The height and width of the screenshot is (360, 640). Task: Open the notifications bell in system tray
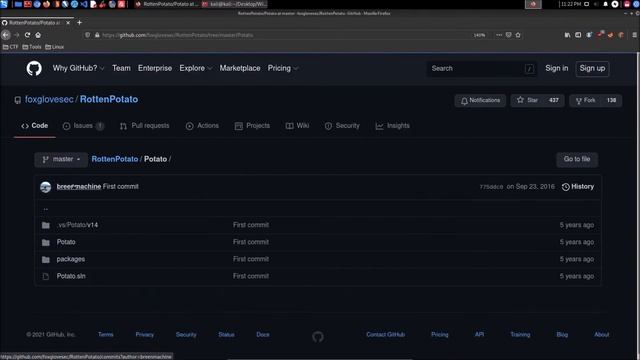[606, 4]
